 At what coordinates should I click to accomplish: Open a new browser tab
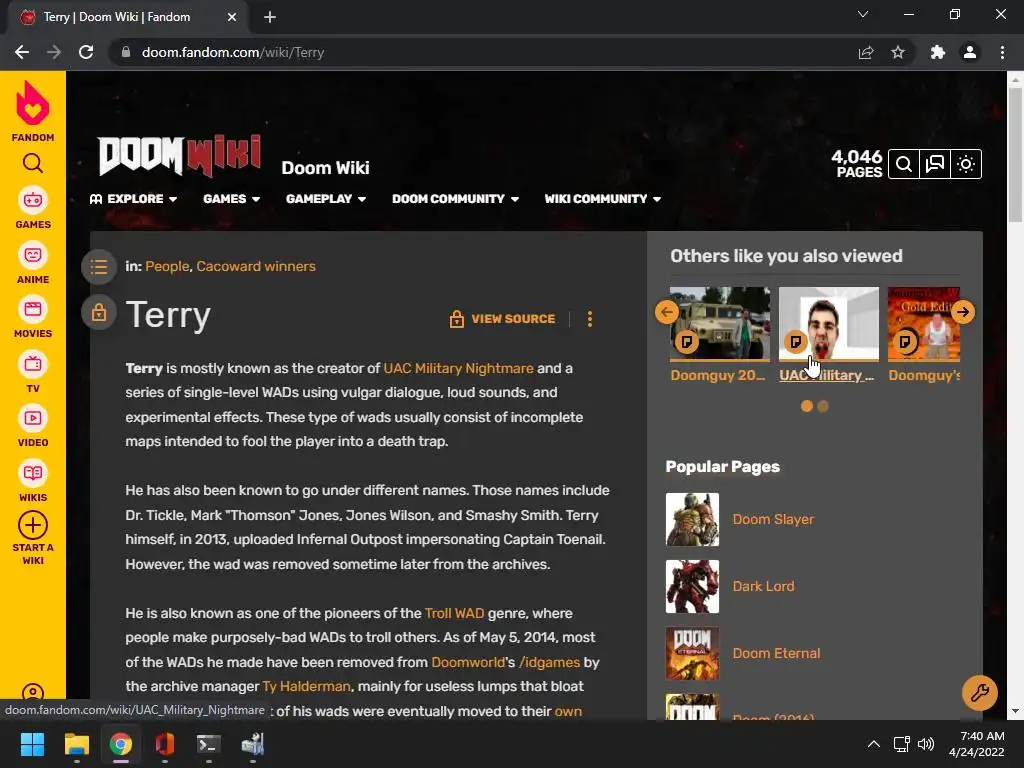[x=270, y=17]
